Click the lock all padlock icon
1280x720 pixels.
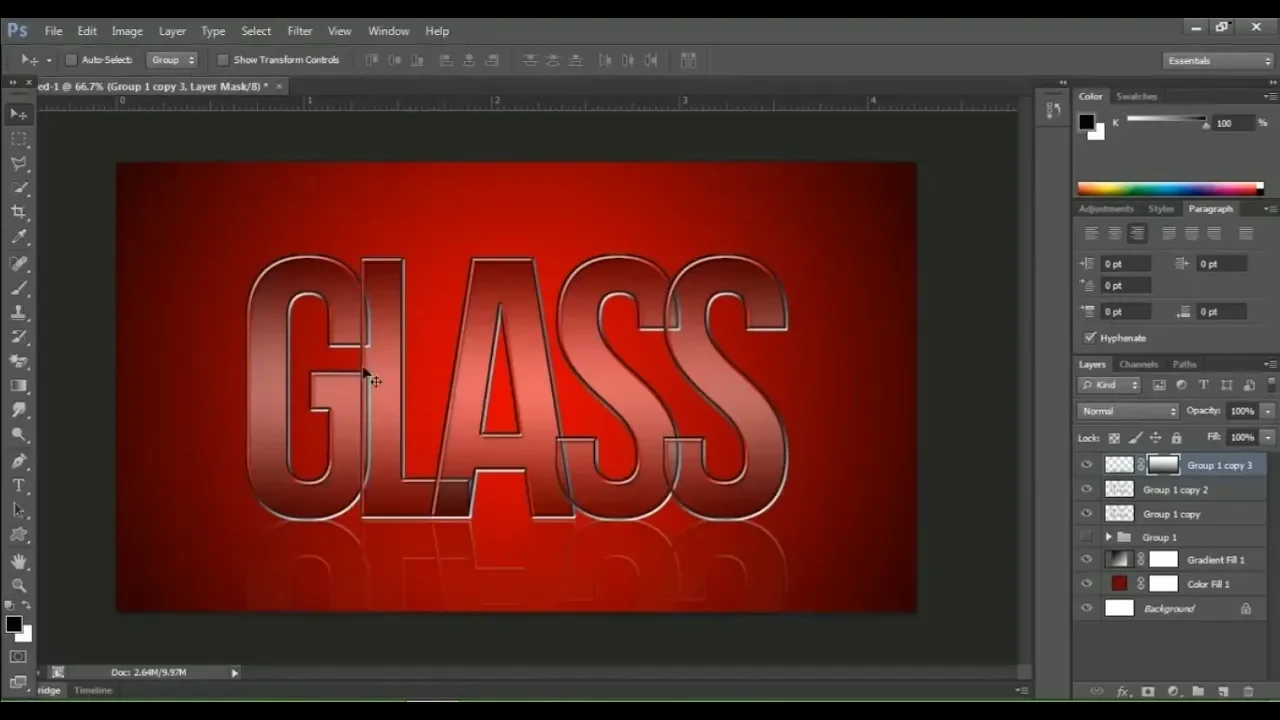pyautogui.click(x=1176, y=438)
